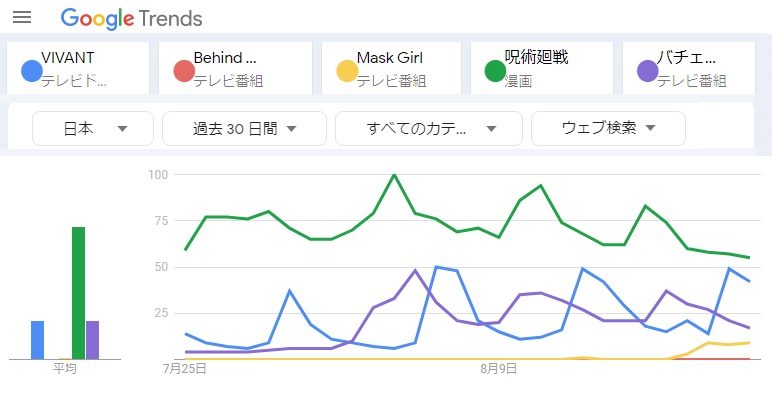The height and width of the screenshot is (393, 772).
Task: Click the blue average bar
Action: (x=37, y=340)
